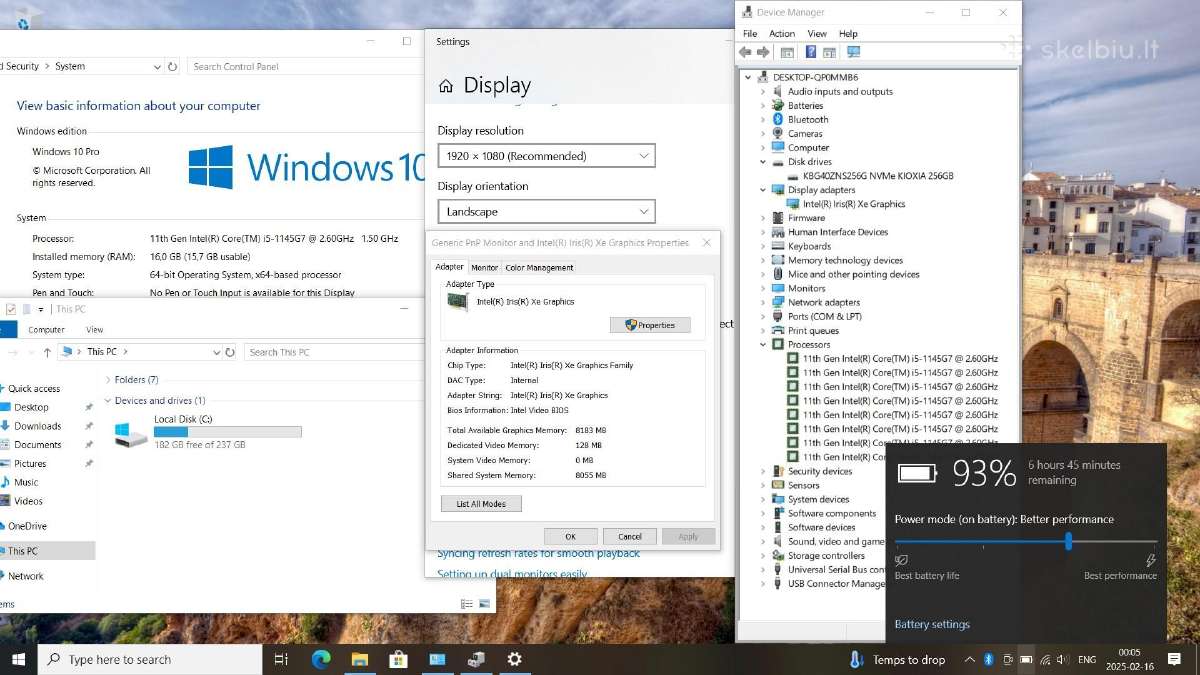The height and width of the screenshot is (675, 1200).
Task: Open the Computer ribbon tab in File Explorer
Action: pyautogui.click(x=46, y=329)
